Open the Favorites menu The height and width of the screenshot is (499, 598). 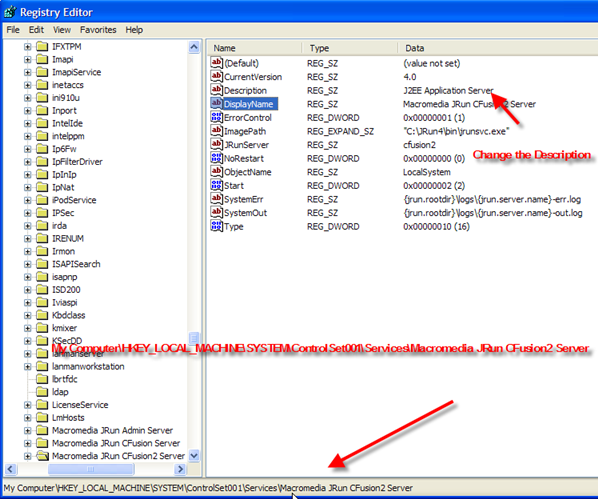(x=98, y=30)
